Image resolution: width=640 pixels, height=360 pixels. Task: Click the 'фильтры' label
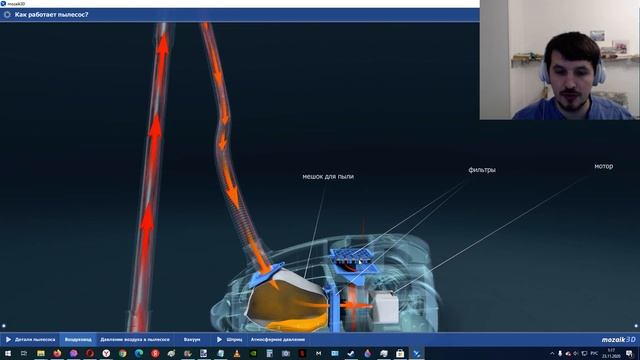[482, 170]
